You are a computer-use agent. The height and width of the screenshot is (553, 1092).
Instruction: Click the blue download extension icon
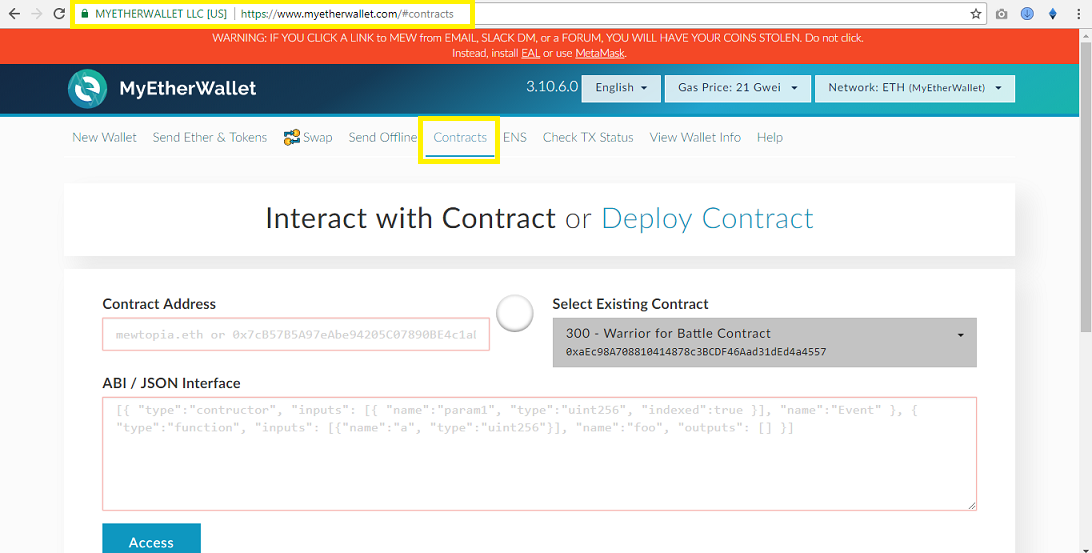click(x=1027, y=14)
